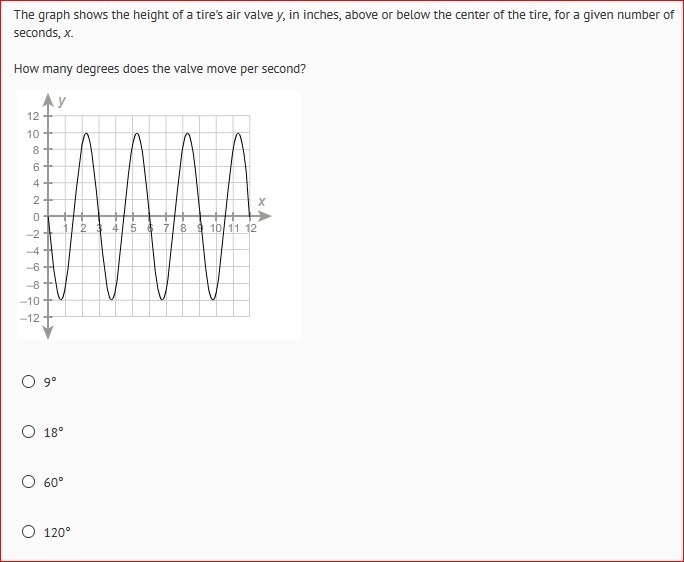Click the "120°" answer label text
The height and width of the screenshot is (562, 684).
click(57, 532)
